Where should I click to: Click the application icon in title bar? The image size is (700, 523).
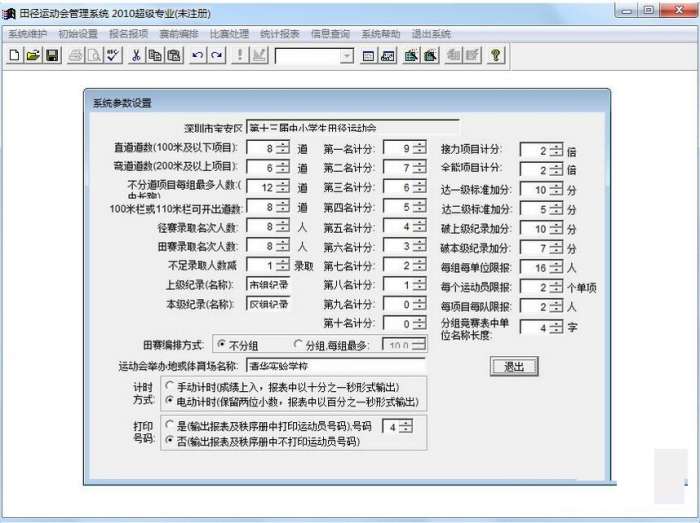[9, 13]
